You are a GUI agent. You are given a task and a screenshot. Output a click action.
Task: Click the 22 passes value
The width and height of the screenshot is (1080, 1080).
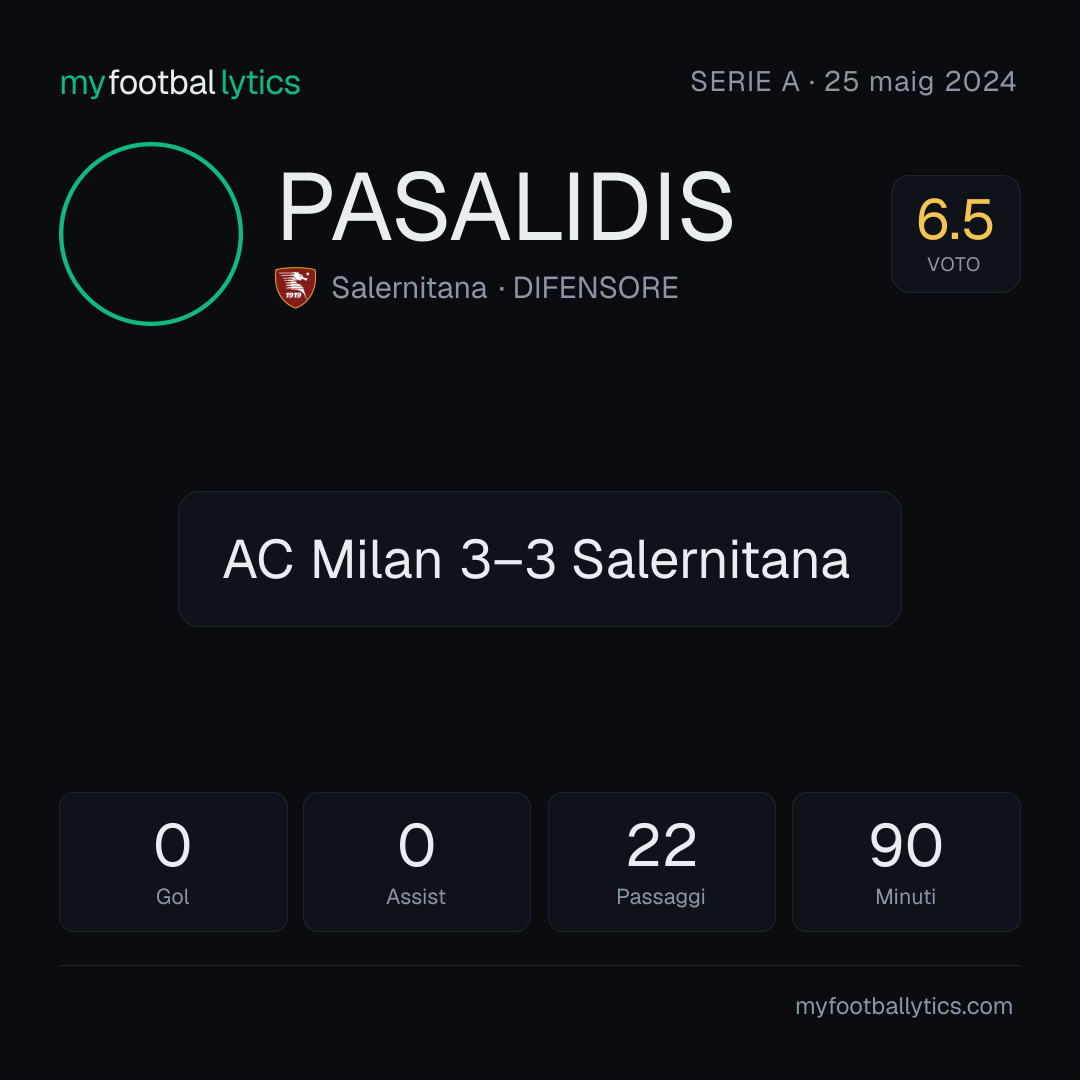pos(661,845)
